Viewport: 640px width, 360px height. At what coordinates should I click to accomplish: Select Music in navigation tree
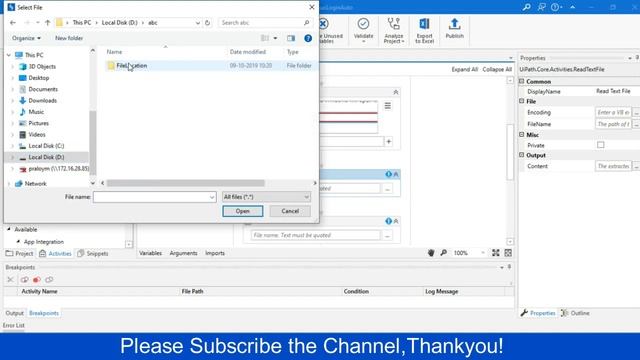click(x=36, y=112)
